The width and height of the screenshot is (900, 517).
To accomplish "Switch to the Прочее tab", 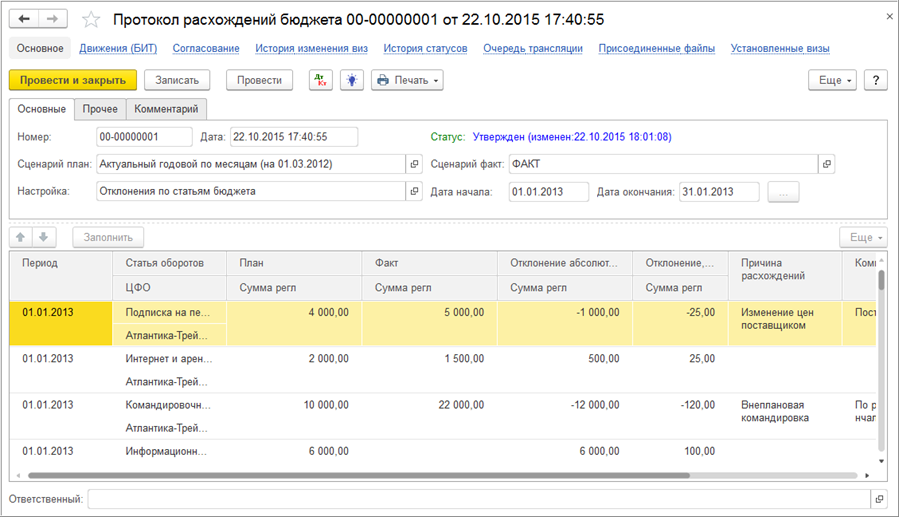I will pos(100,109).
